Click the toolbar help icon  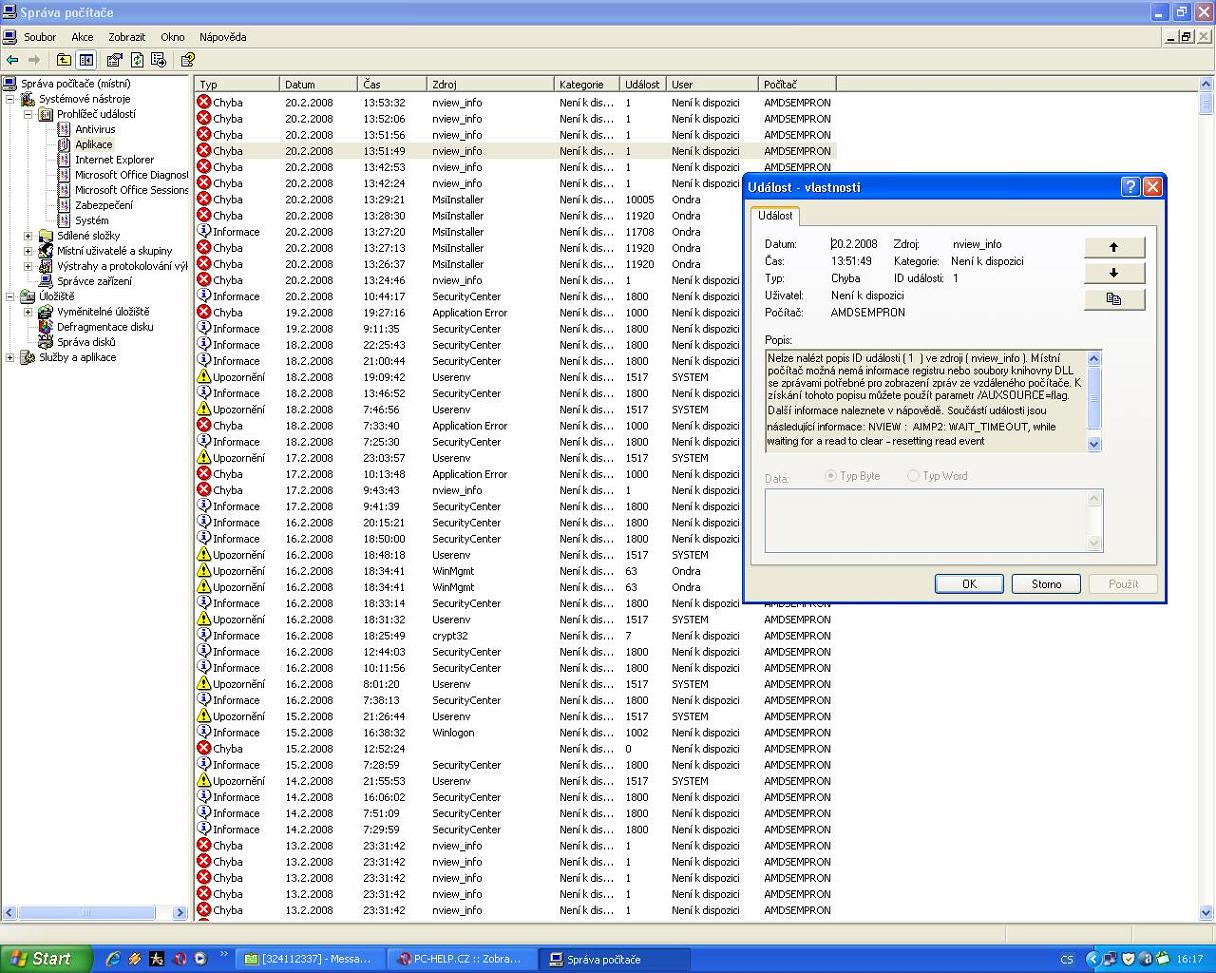pos(187,60)
